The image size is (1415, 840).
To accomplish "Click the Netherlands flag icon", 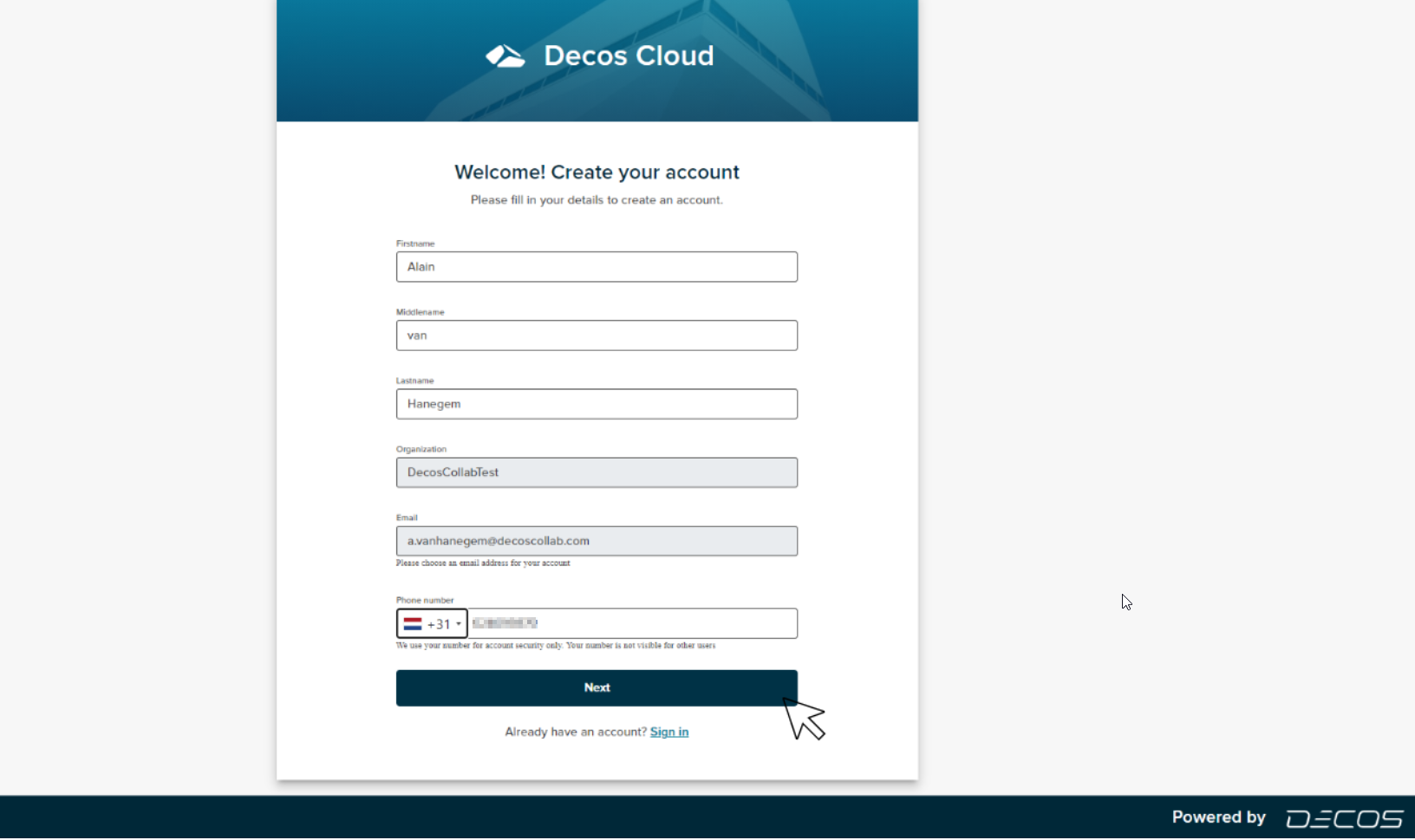I will [413, 624].
